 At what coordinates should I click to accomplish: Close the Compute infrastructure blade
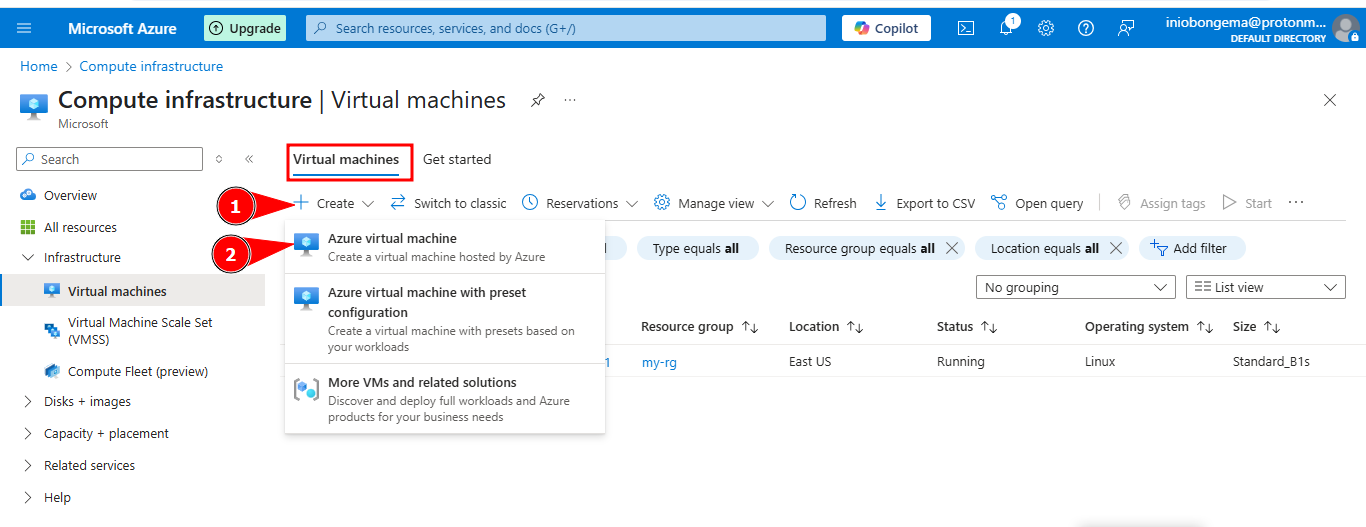(x=1330, y=100)
